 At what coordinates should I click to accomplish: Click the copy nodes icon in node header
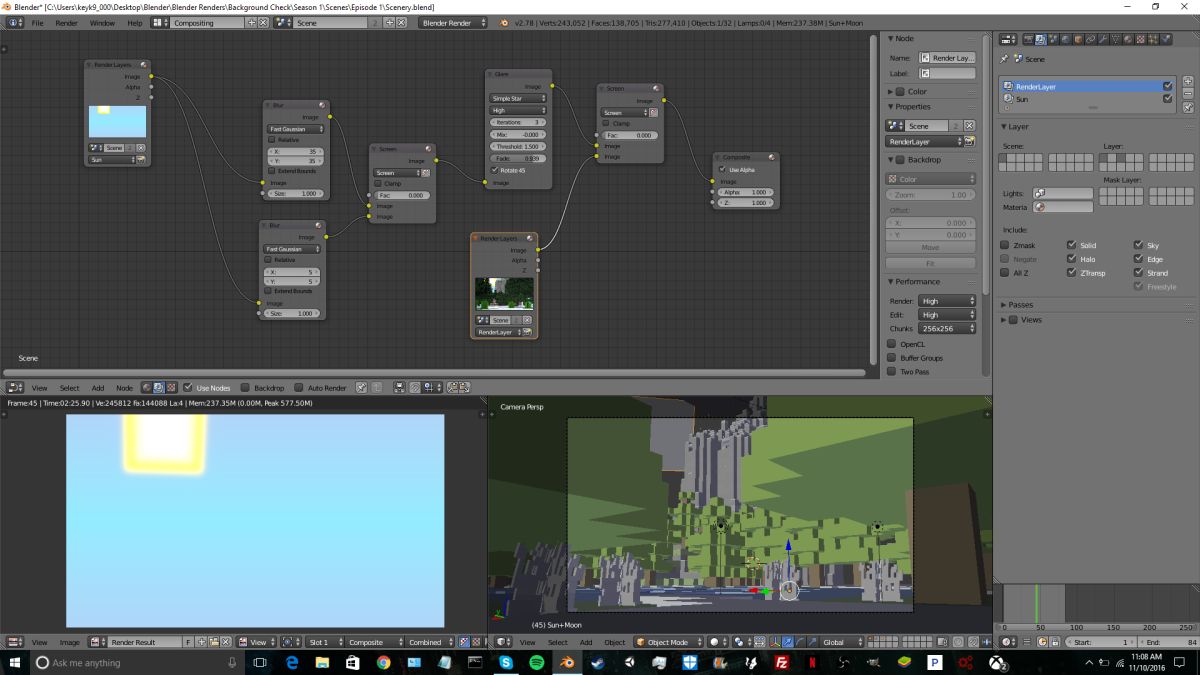pos(453,387)
